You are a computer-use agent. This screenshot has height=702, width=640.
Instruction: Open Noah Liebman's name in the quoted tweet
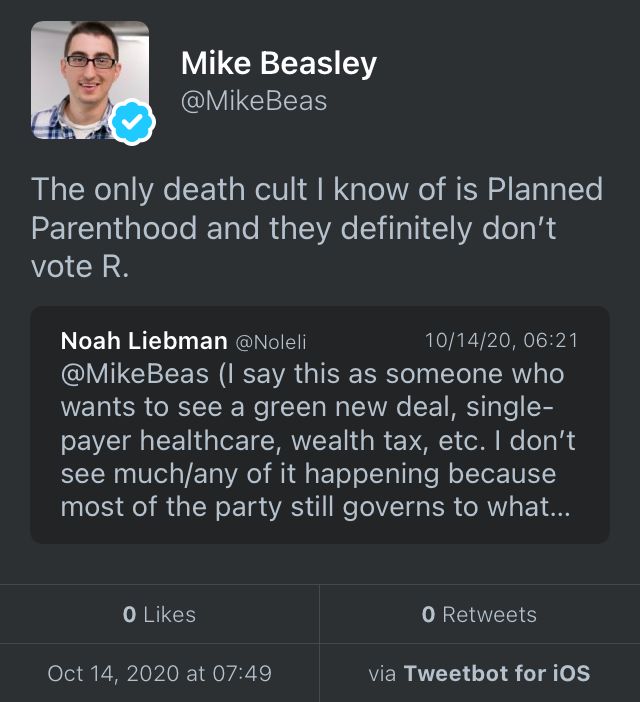pos(144,341)
